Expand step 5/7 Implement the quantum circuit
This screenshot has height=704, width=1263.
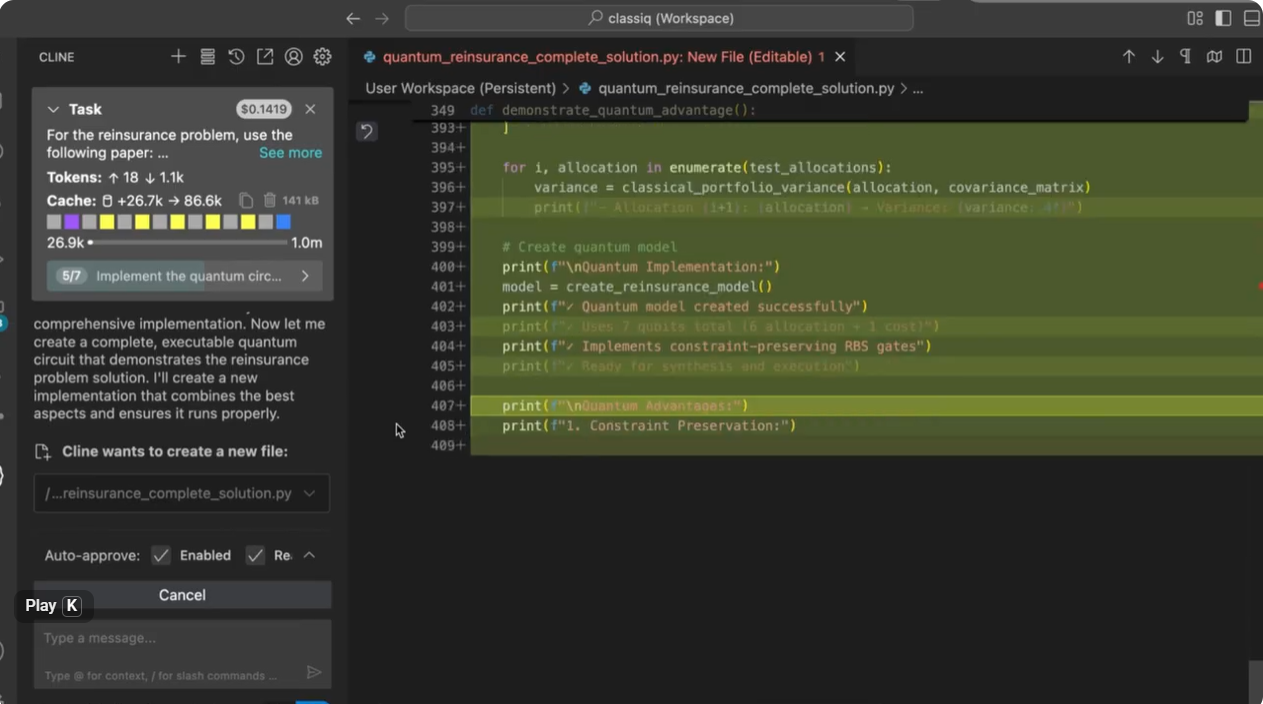point(306,276)
